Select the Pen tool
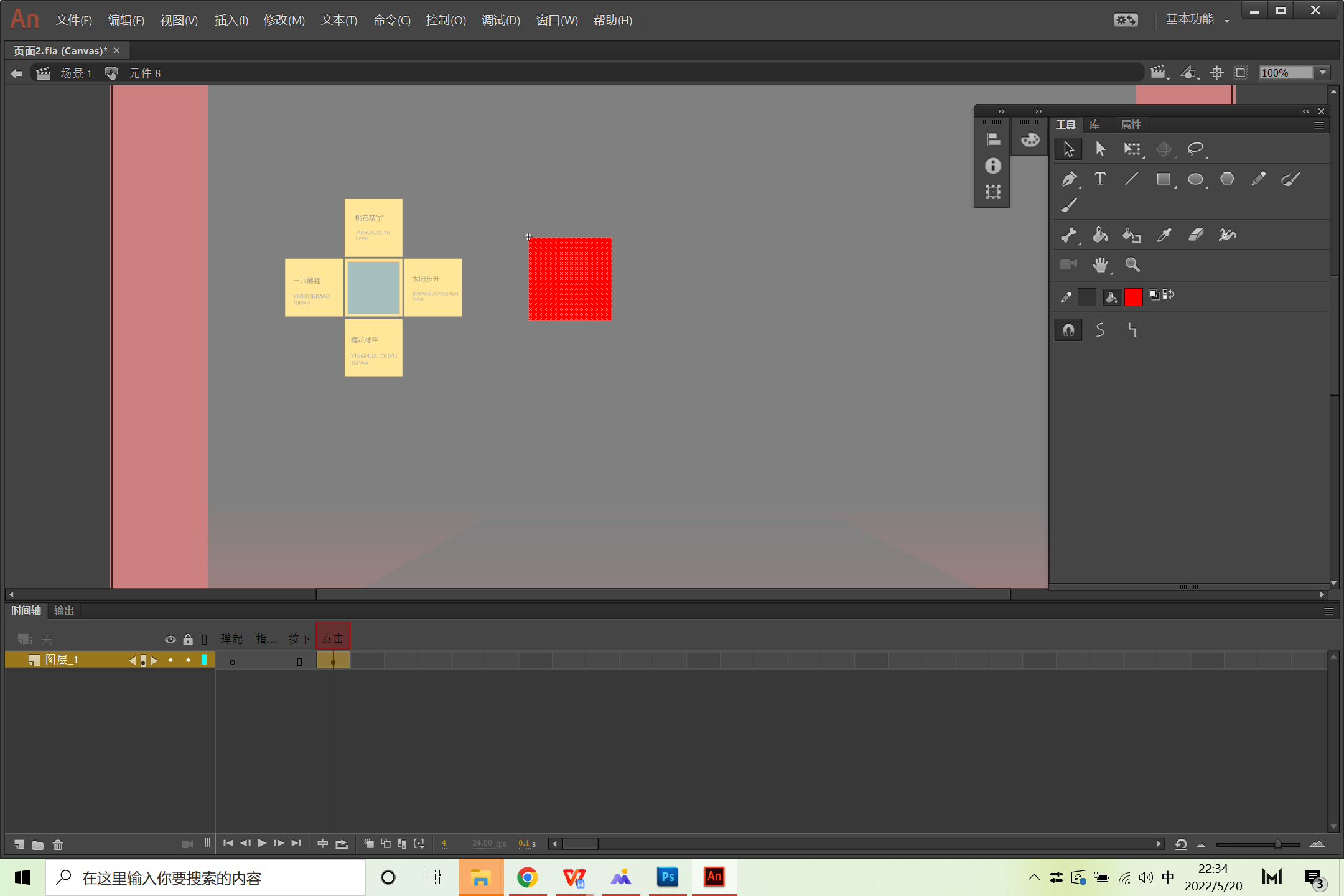 [1068, 180]
